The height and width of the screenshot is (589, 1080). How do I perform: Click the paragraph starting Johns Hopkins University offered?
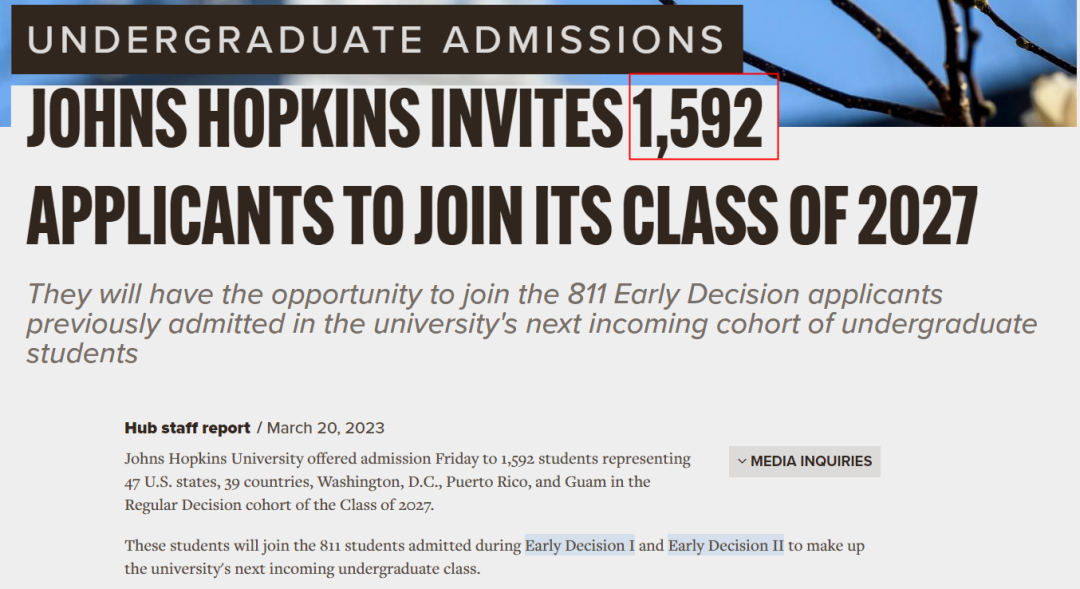point(408,482)
